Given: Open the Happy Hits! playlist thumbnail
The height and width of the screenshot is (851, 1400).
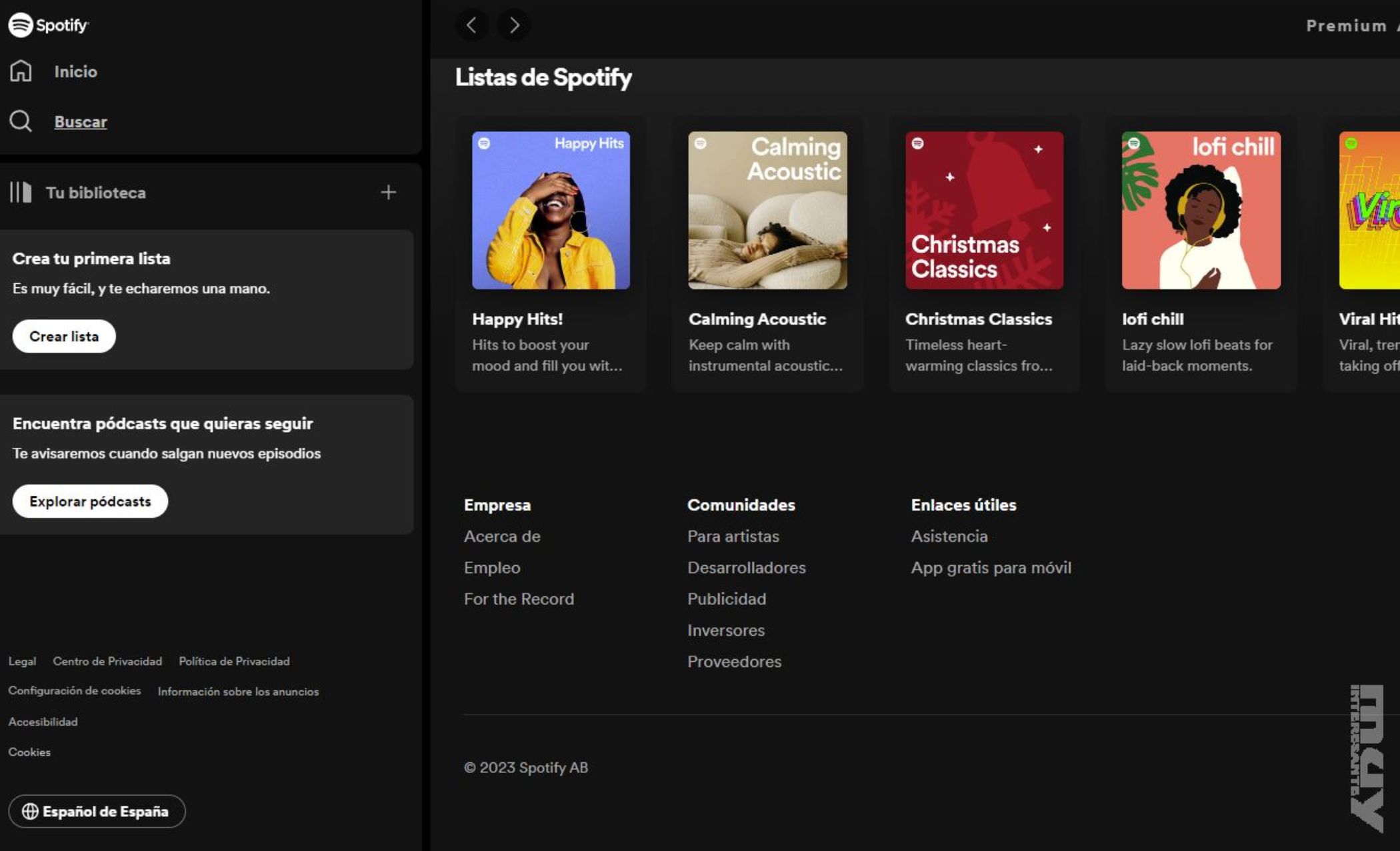Looking at the screenshot, I should click(551, 211).
